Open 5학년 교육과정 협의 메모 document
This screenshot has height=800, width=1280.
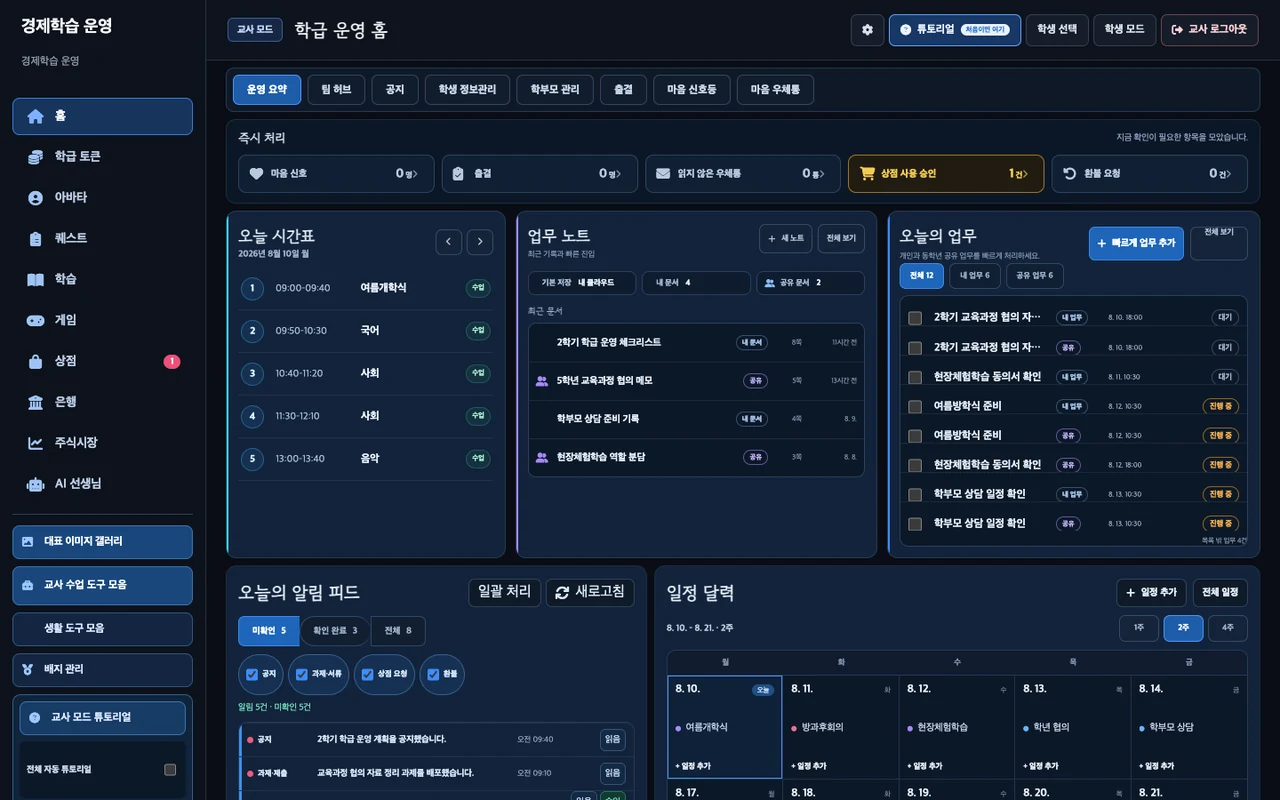[696, 381]
